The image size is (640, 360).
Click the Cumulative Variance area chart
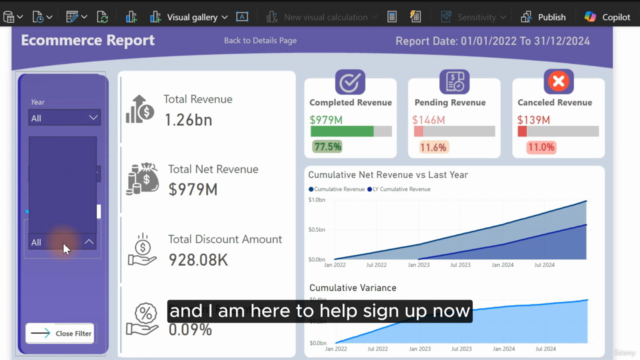click(461, 322)
